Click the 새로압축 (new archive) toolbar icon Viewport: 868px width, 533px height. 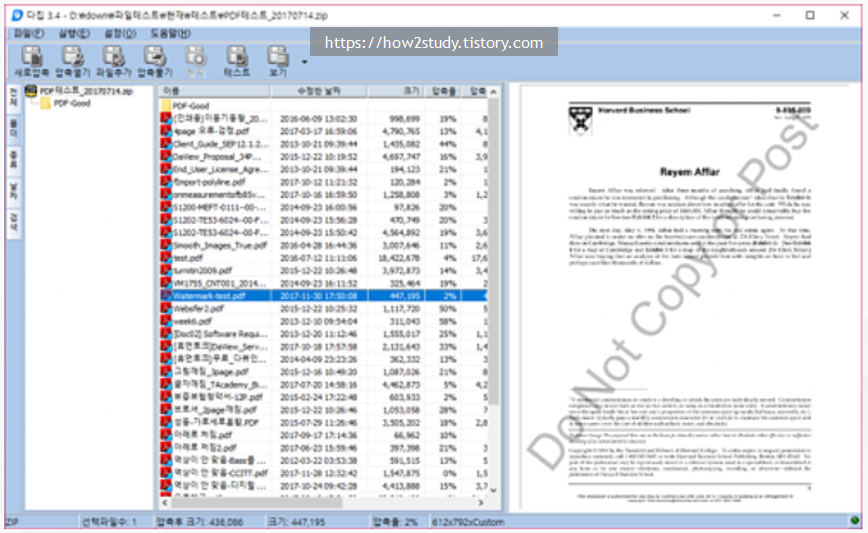(32, 61)
